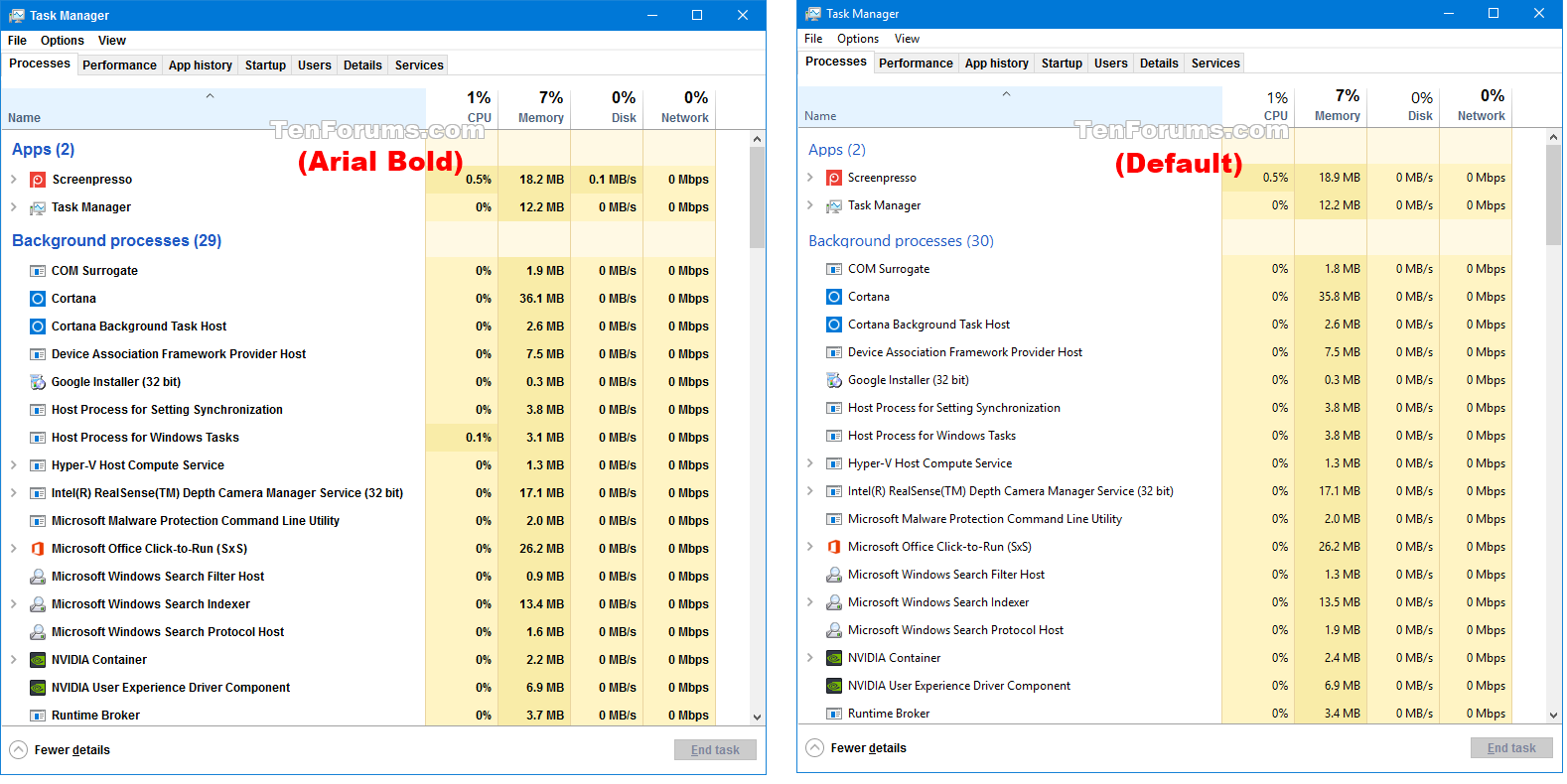Image resolution: width=1567 pixels, height=784 pixels.
Task: Click Microsoft Office Click-to-Run icon, right window
Action: (834, 547)
